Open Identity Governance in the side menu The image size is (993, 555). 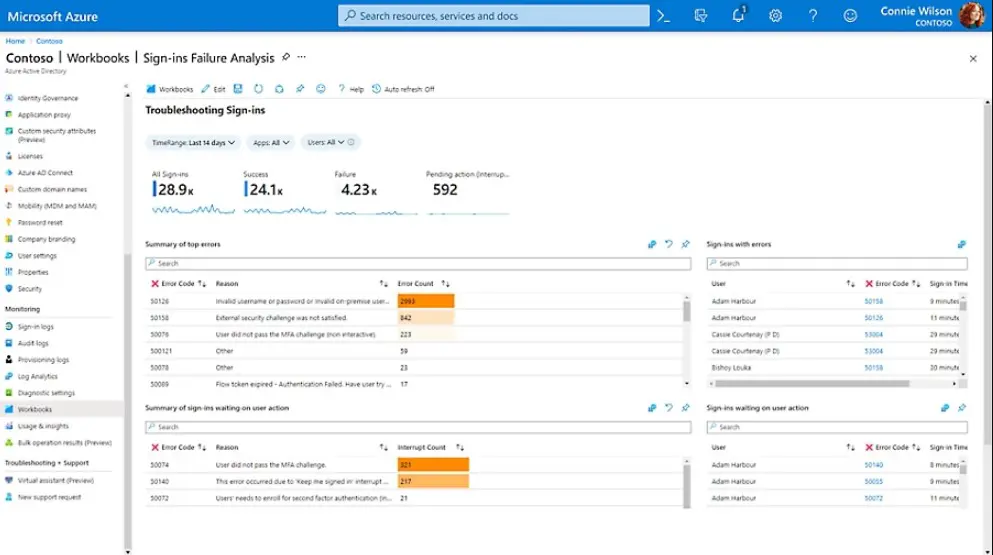coord(48,98)
